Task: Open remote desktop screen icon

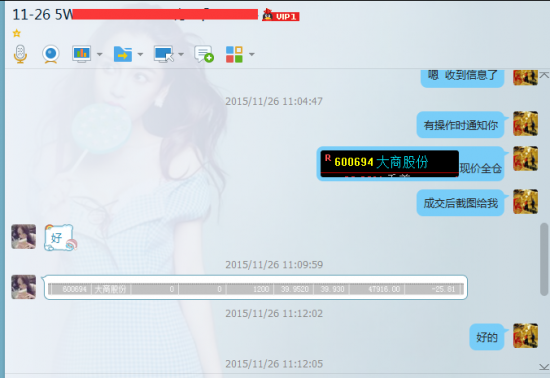Action: (164, 54)
